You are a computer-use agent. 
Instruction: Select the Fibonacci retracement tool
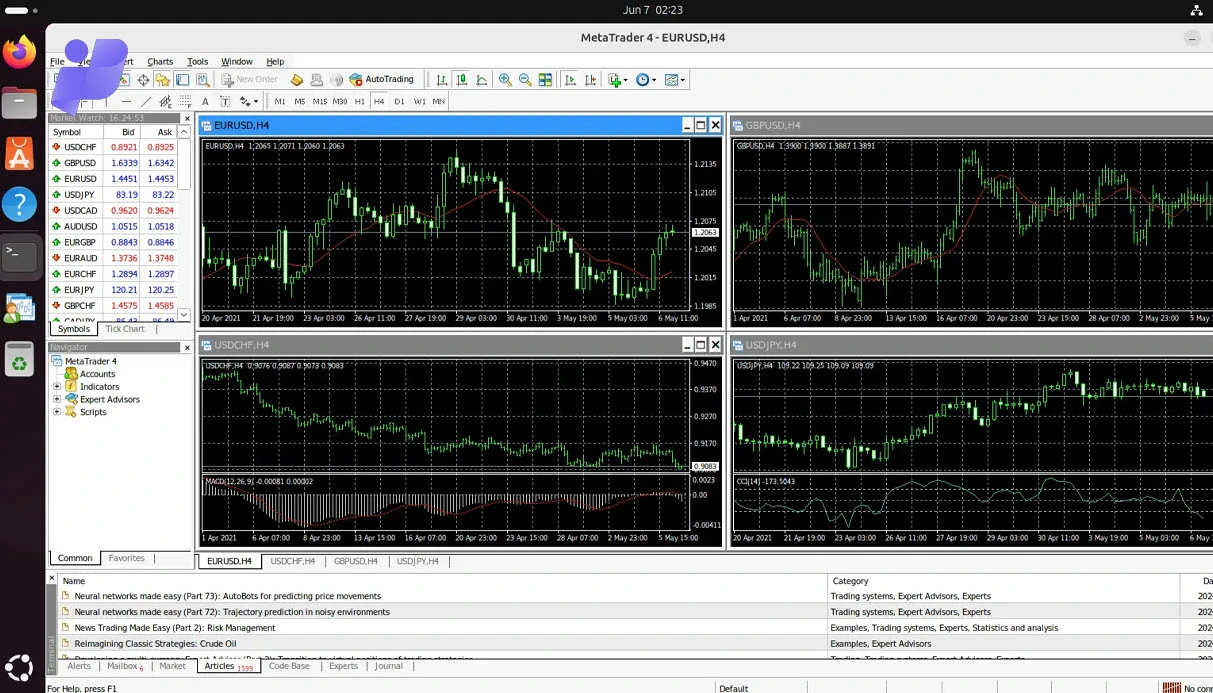[x=185, y=101]
